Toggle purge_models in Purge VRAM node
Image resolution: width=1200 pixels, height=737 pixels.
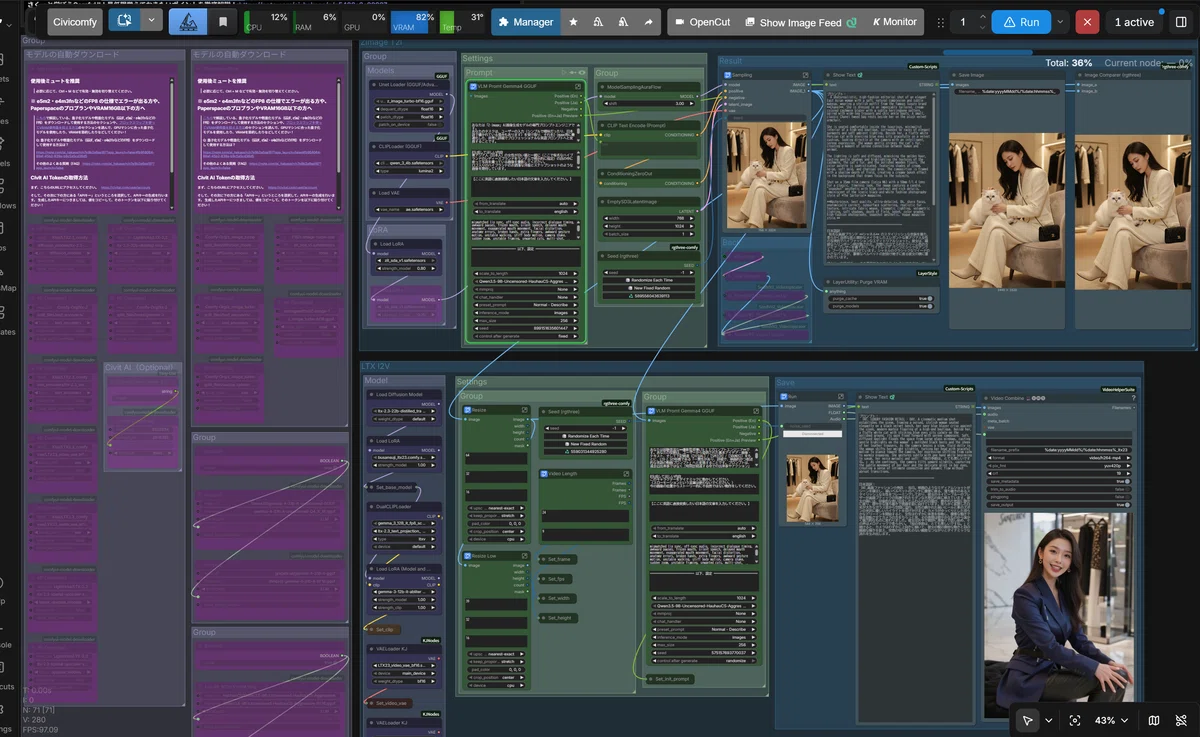[x=882, y=306]
